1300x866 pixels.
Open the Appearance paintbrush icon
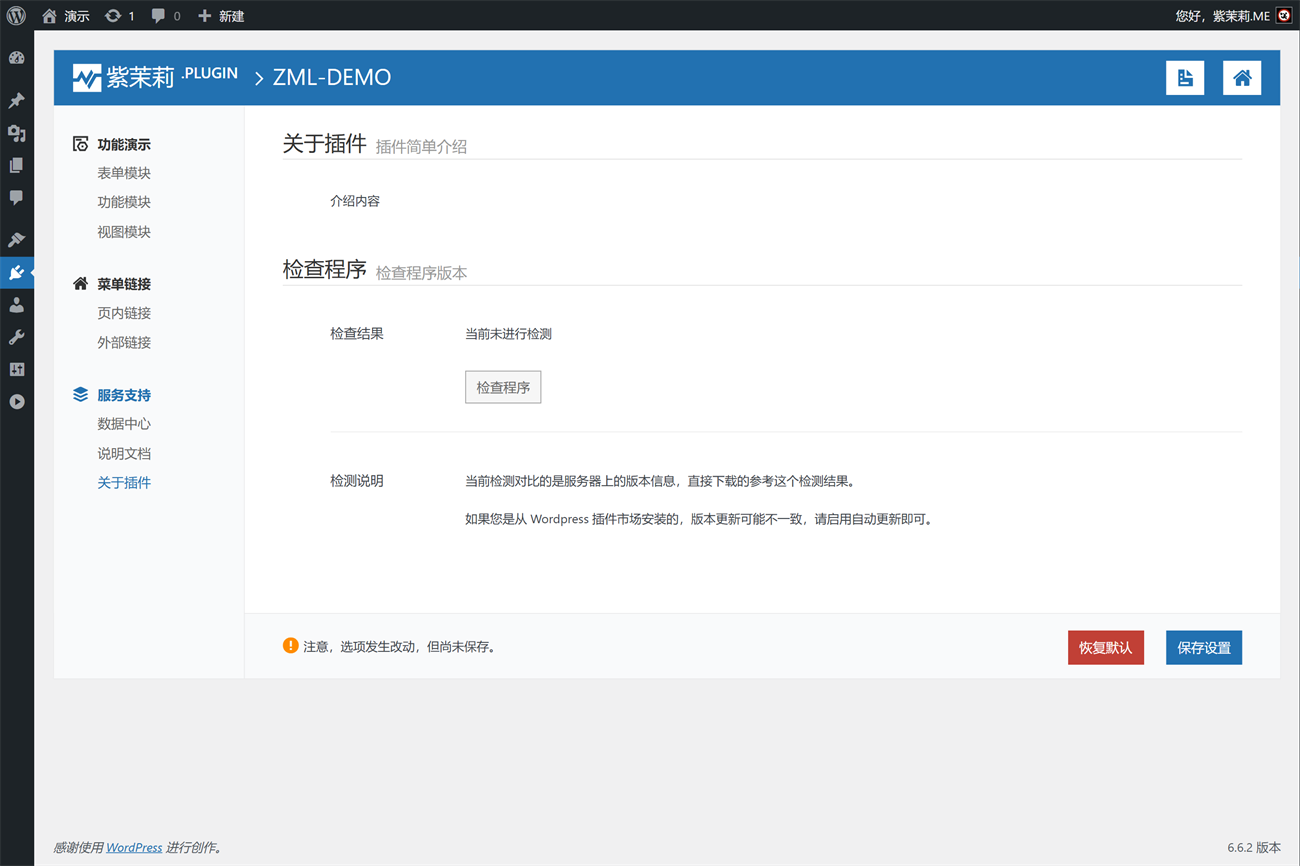point(16,240)
